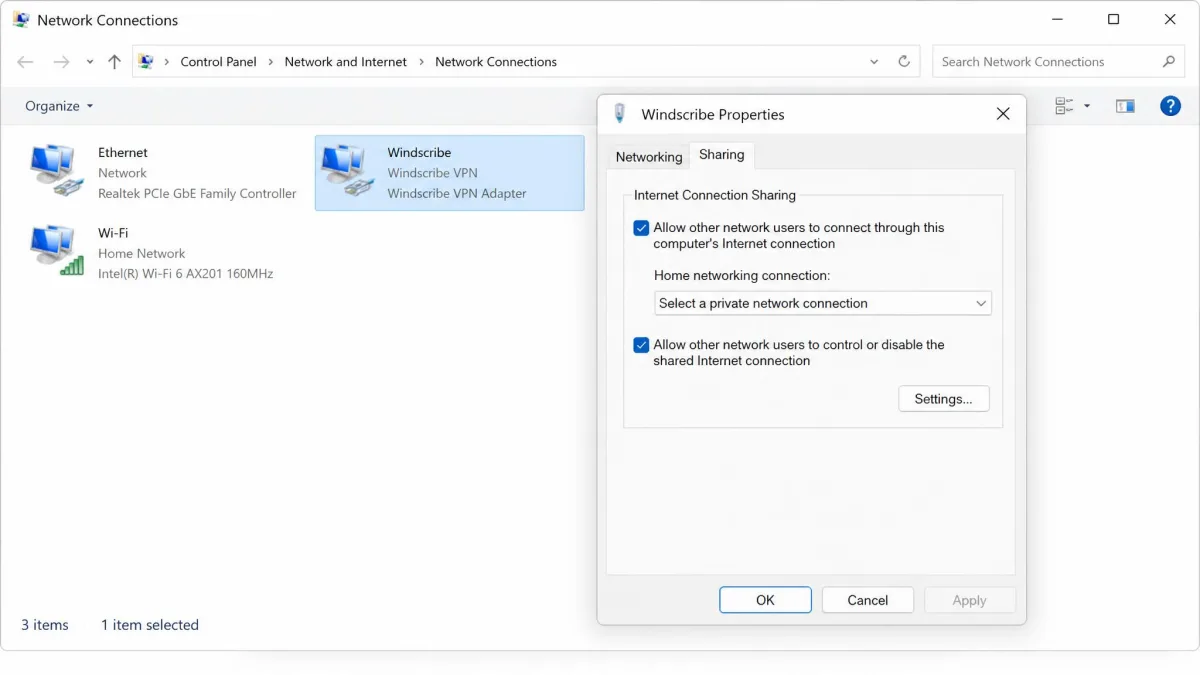
Task: Open the Organize menu
Action: click(59, 106)
